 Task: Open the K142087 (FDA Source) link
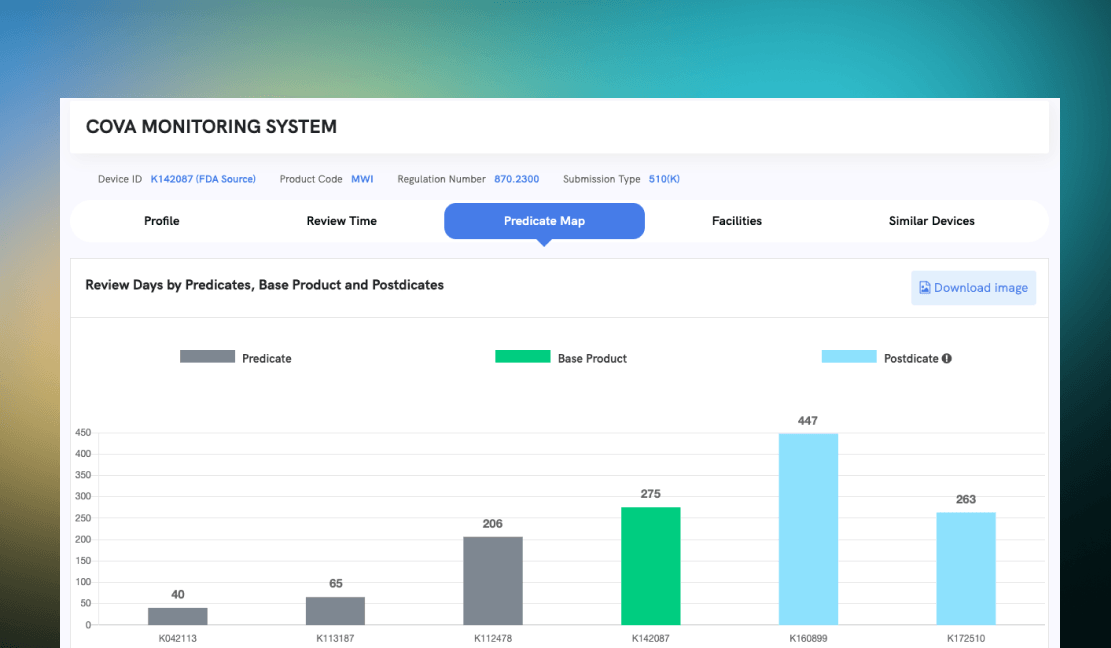(203, 179)
